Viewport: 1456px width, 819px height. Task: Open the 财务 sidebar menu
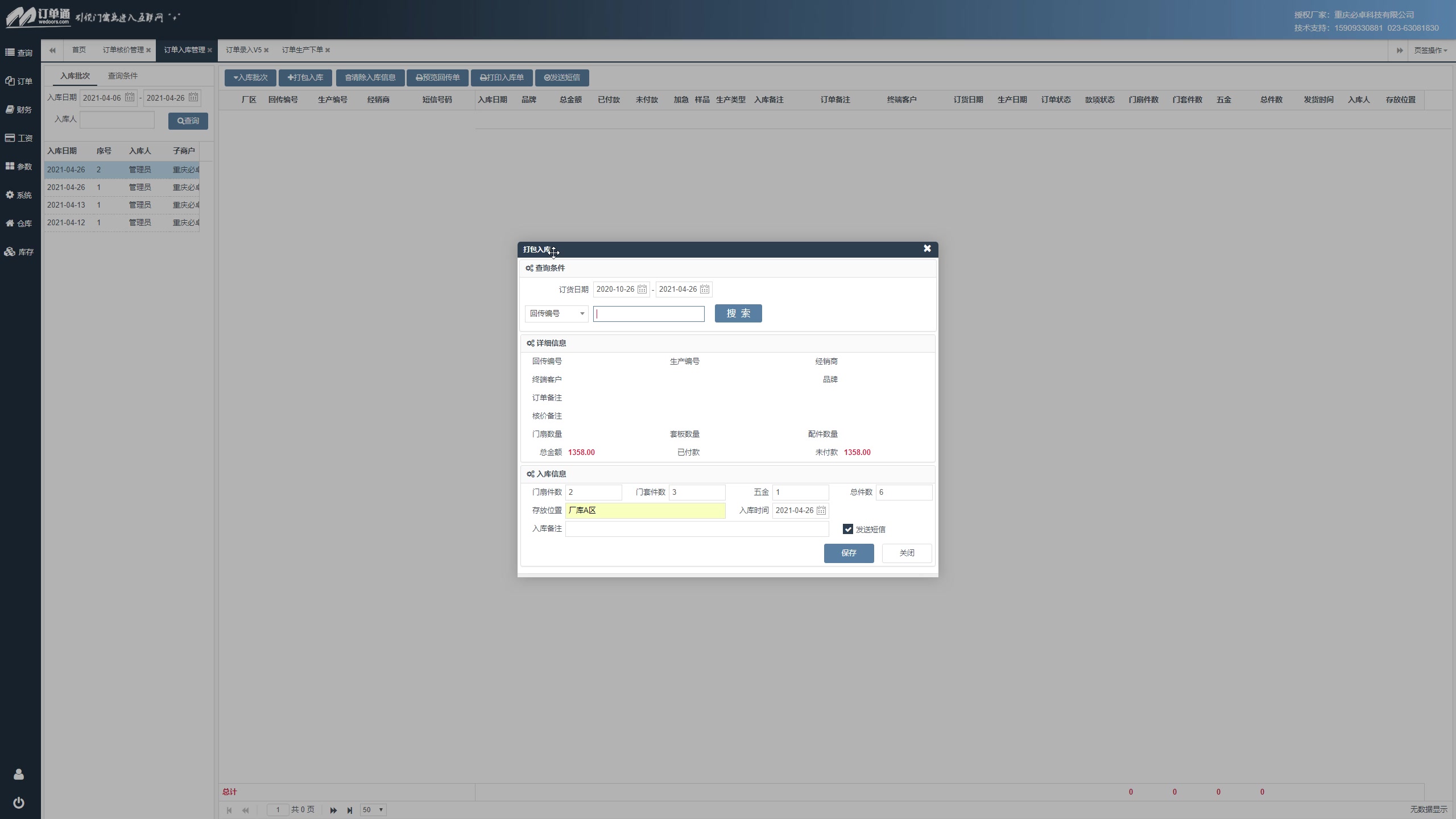point(19,110)
